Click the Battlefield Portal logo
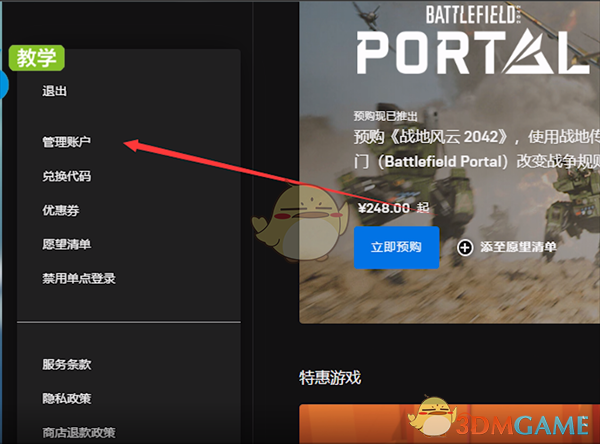This screenshot has height=444, width=600. (474, 39)
